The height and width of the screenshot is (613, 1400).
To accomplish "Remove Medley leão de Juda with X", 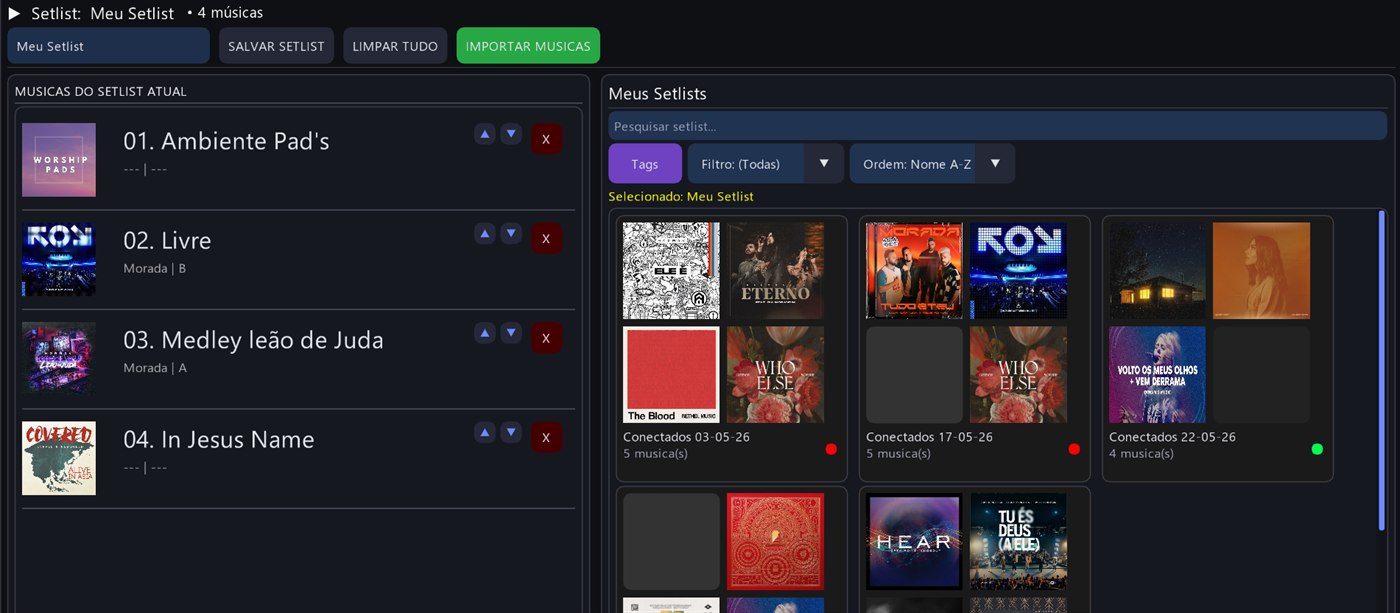I will click(546, 338).
